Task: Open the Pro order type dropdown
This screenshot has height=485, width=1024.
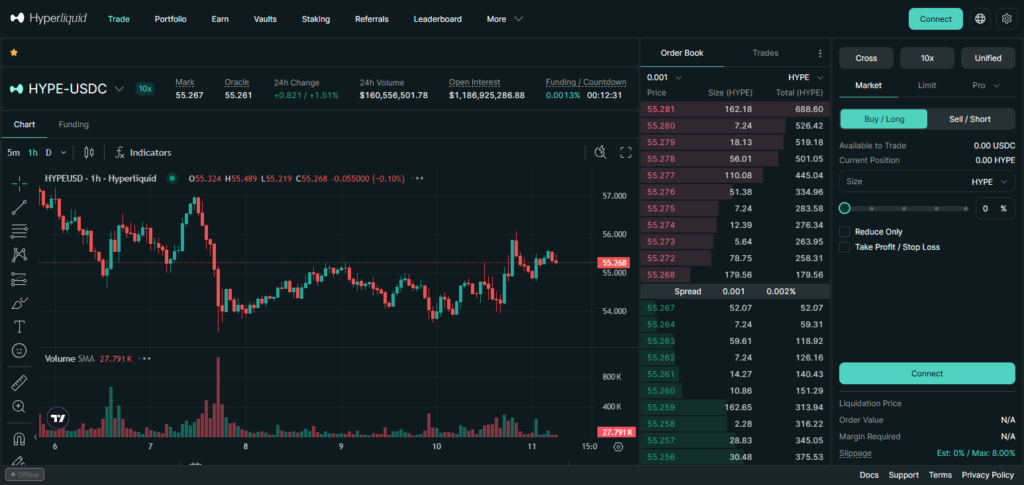Action: [x=986, y=85]
